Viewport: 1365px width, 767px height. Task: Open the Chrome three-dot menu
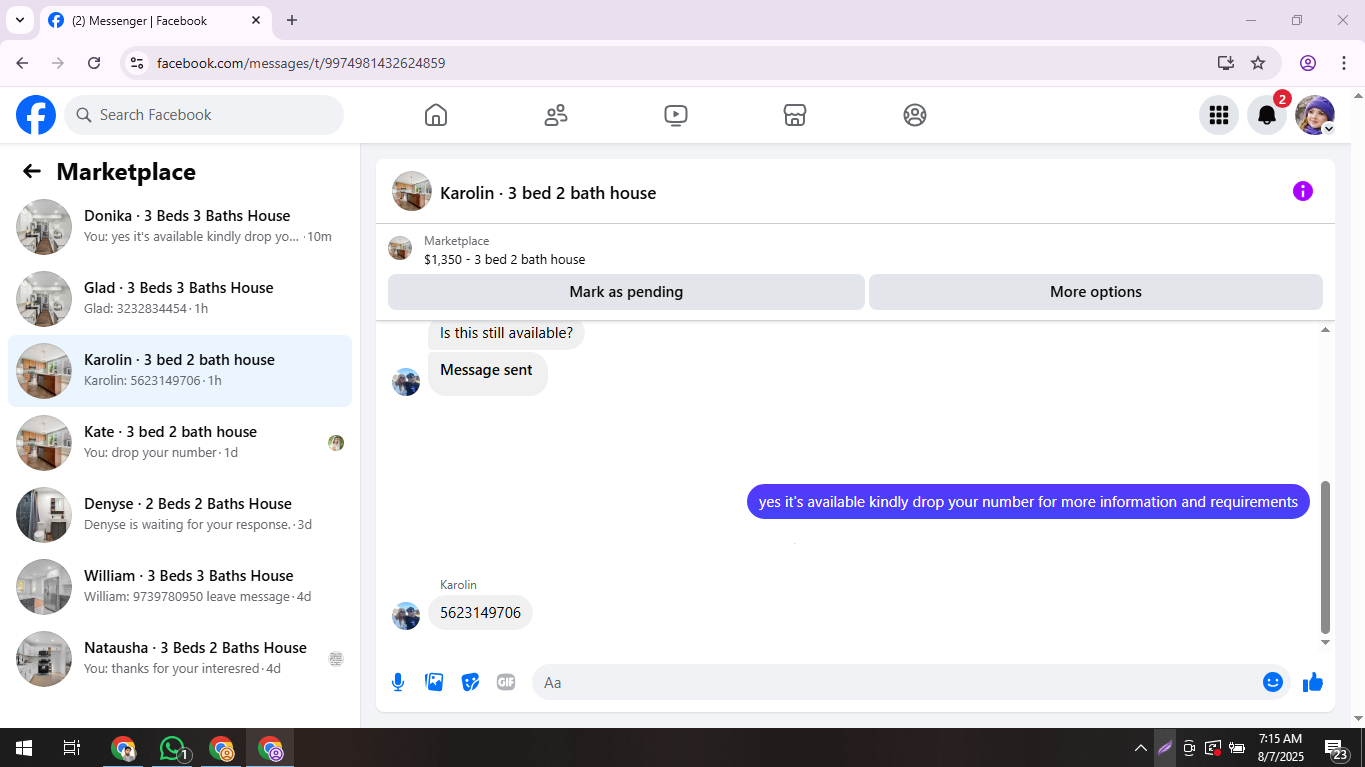1343,63
